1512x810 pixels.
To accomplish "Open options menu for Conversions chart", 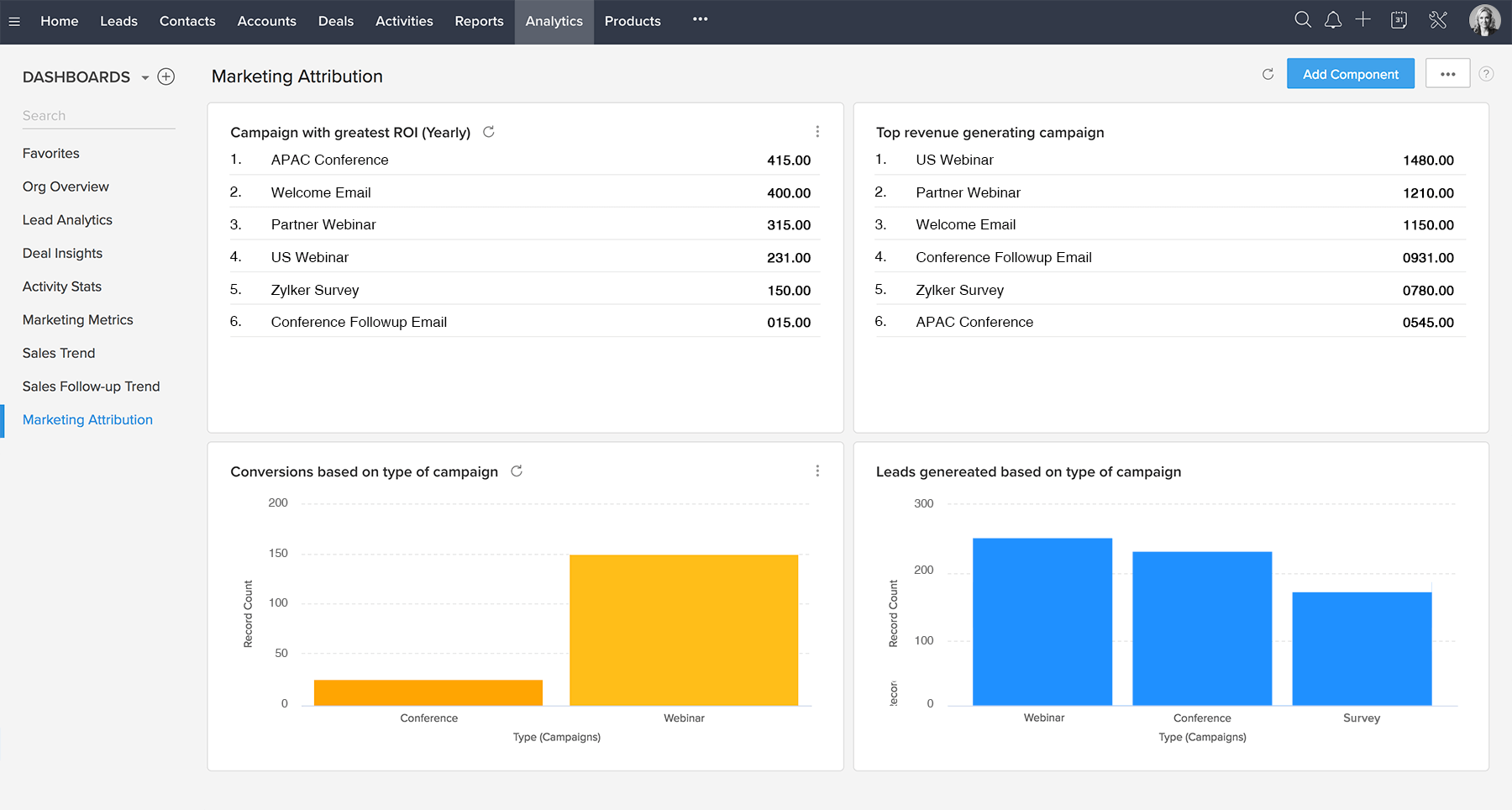I will (x=817, y=471).
